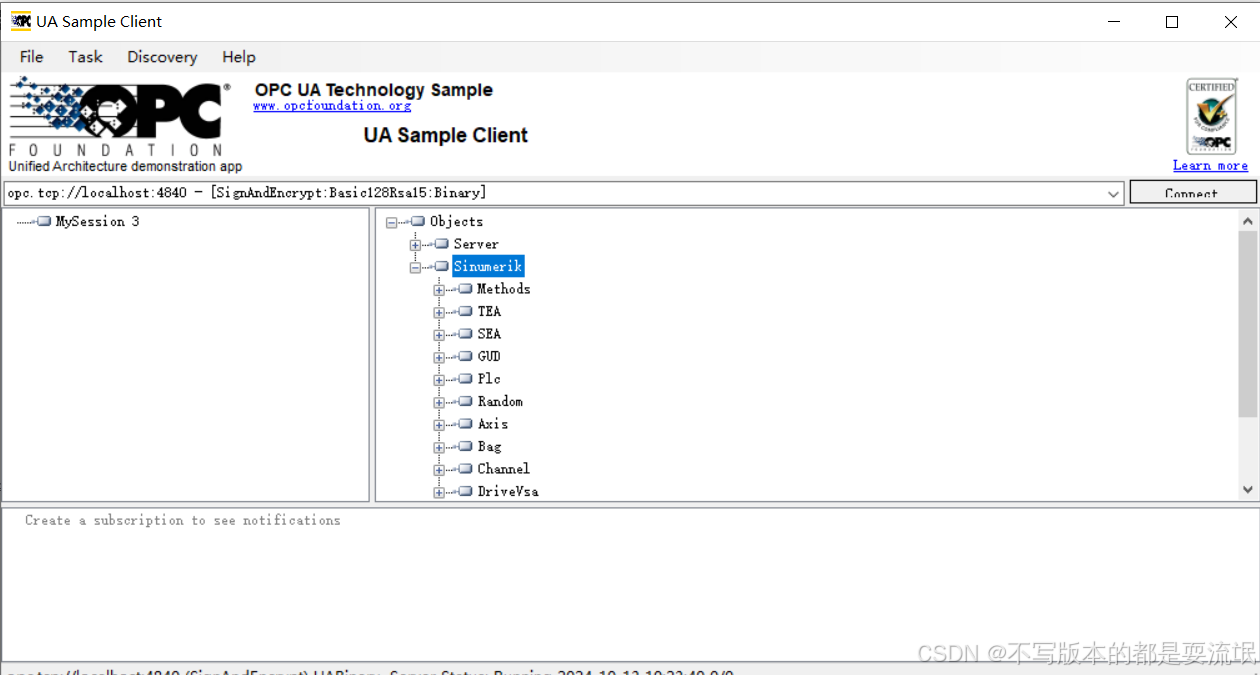Minimize the UA Sample Client window
The height and width of the screenshot is (675, 1260).
[1114, 22]
